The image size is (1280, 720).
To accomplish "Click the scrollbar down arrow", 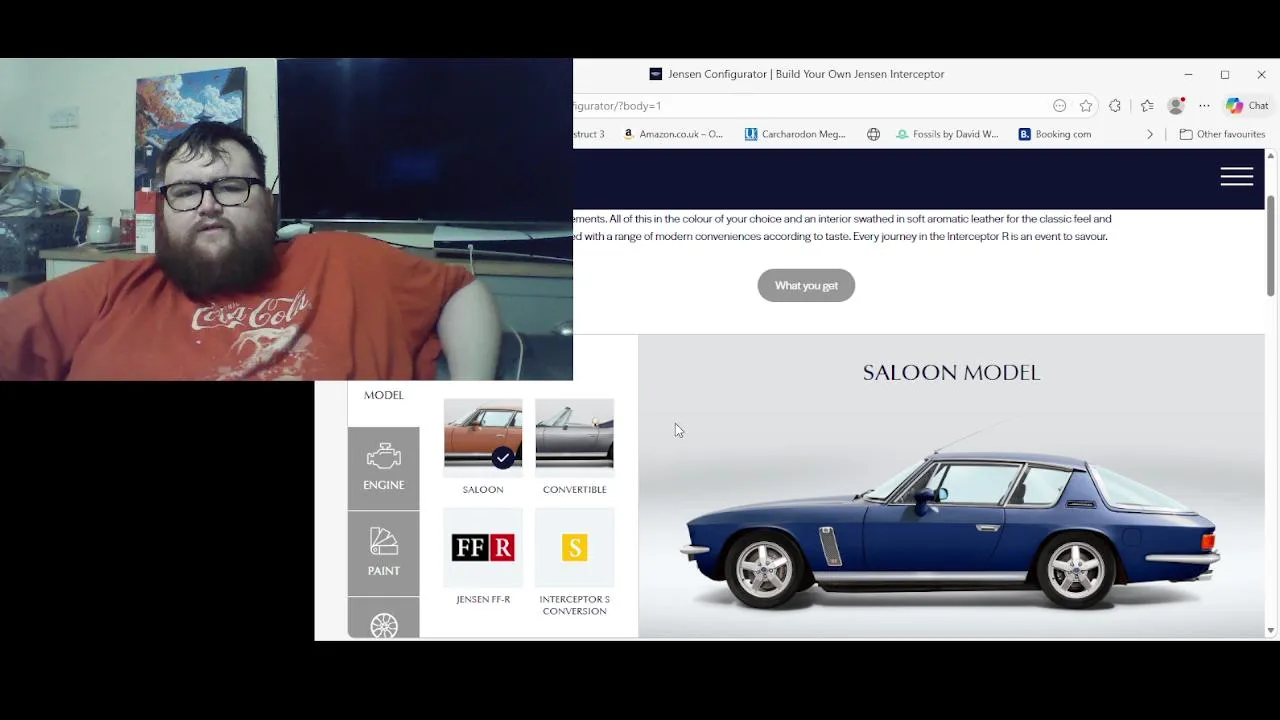I will [x=1271, y=631].
